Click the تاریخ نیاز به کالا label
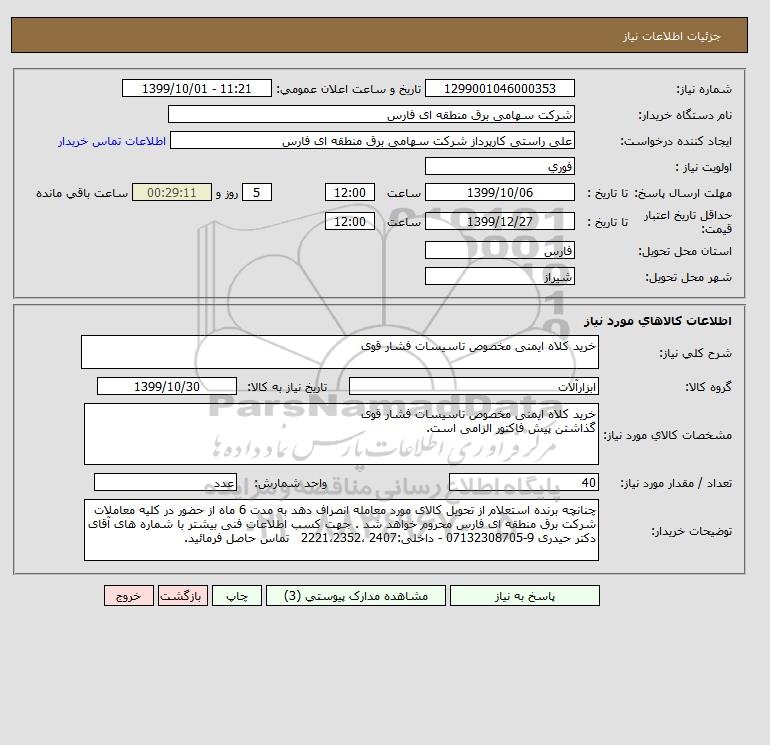The width and height of the screenshot is (770, 745). pos(287,387)
